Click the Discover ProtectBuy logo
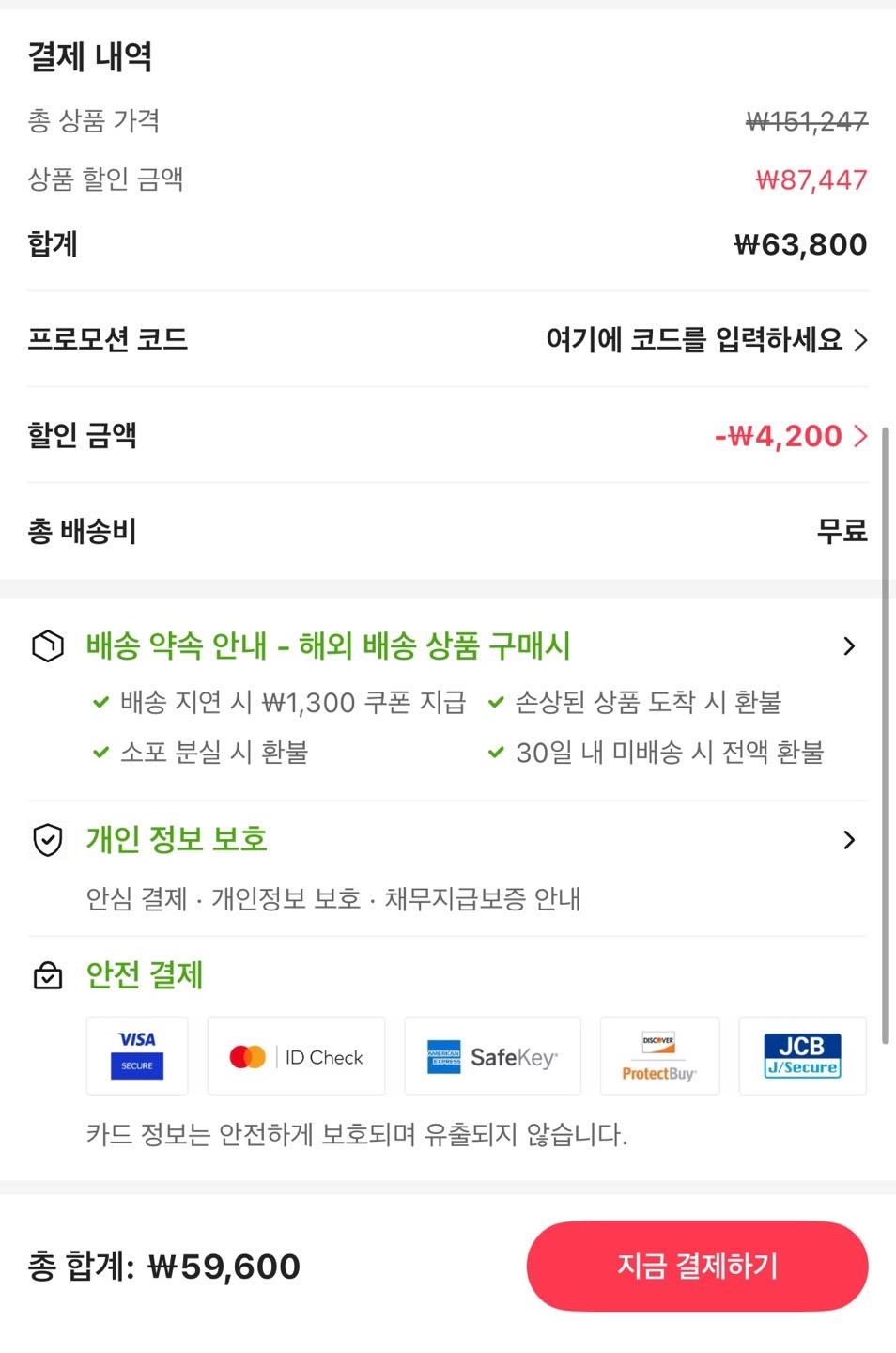This screenshot has width=896, height=1353. pyautogui.click(x=659, y=1056)
